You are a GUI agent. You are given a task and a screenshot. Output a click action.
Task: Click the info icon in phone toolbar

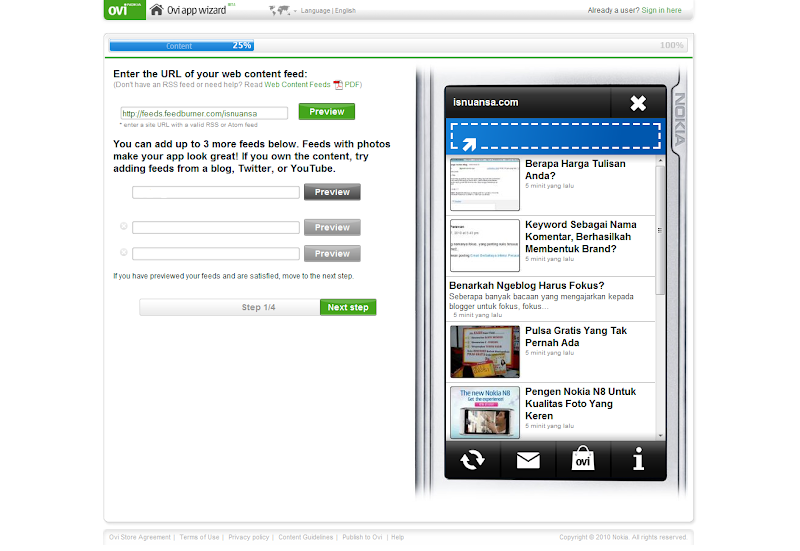coord(638,458)
